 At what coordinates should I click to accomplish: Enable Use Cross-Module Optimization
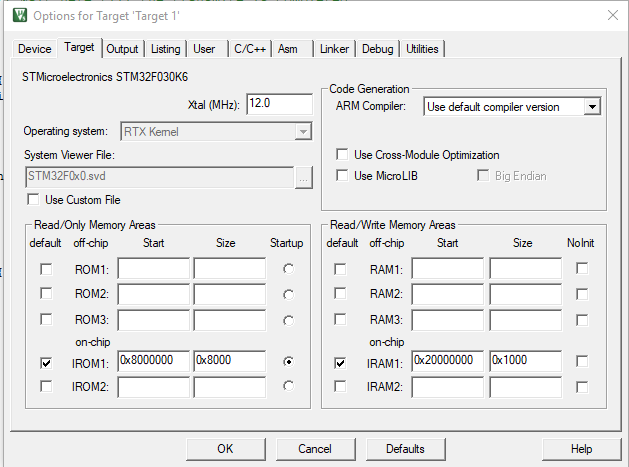click(342, 154)
